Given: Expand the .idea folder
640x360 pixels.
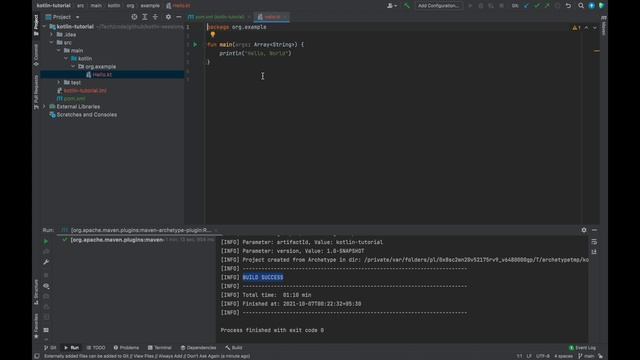Looking at the screenshot, I should (x=51, y=35).
